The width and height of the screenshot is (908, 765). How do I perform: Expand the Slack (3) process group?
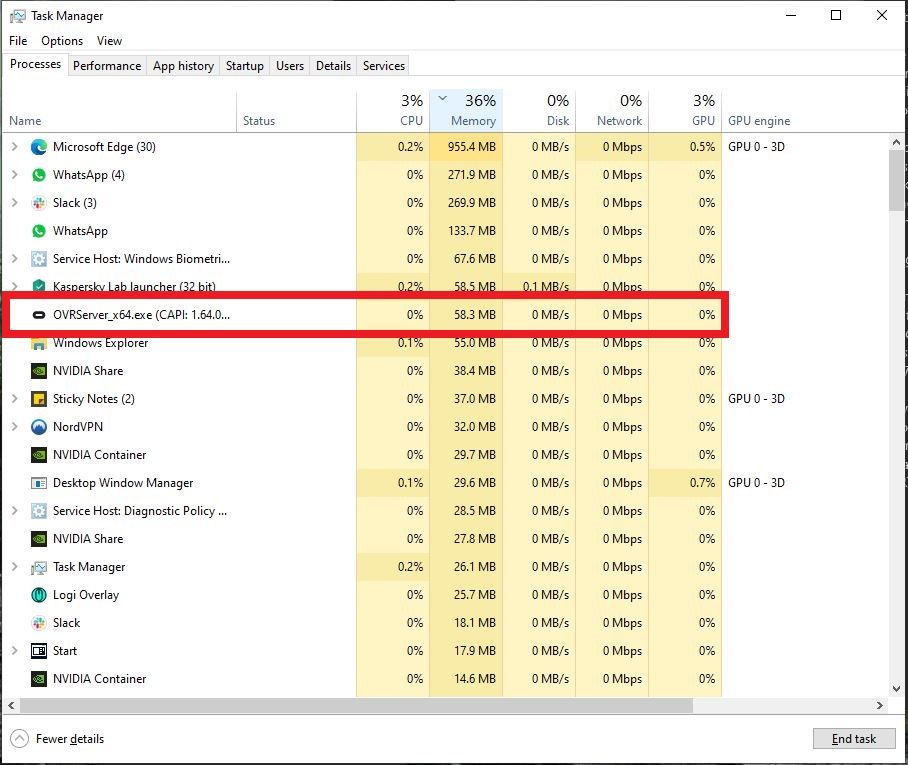pyautogui.click(x=14, y=203)
